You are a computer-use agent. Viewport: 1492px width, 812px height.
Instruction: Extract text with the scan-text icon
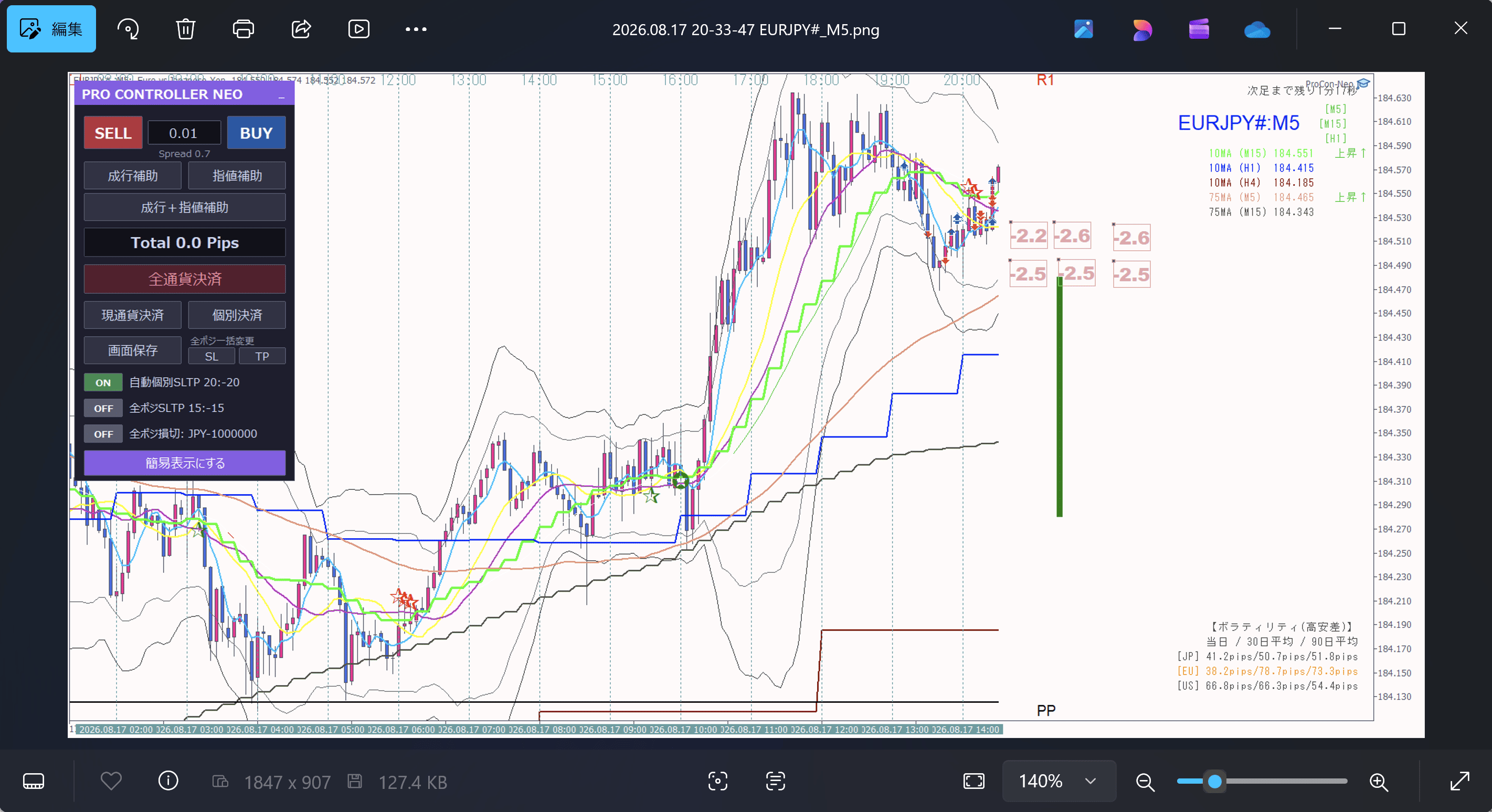tap(775, 782)
